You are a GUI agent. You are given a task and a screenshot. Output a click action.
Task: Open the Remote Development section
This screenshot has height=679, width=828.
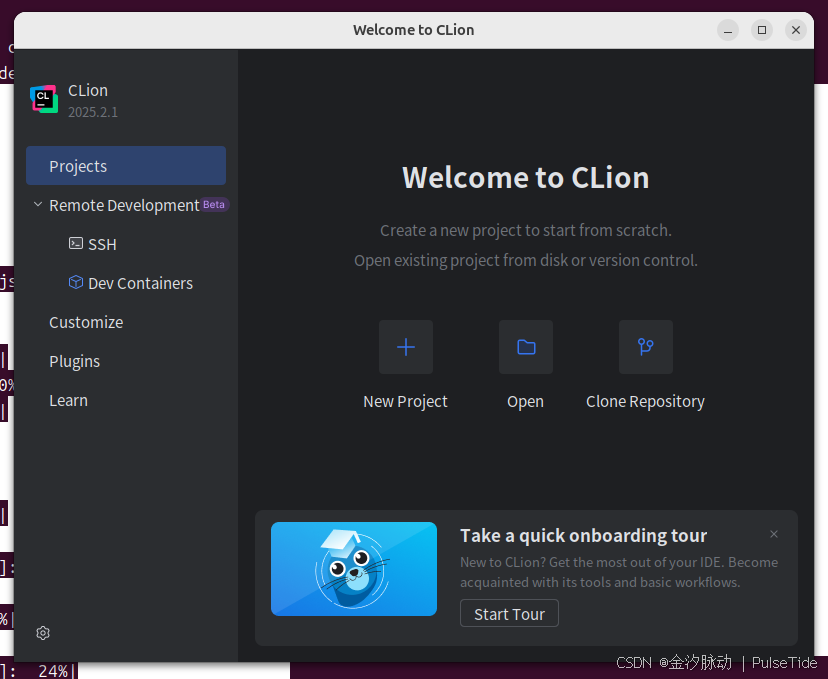[x=124, y=205]
